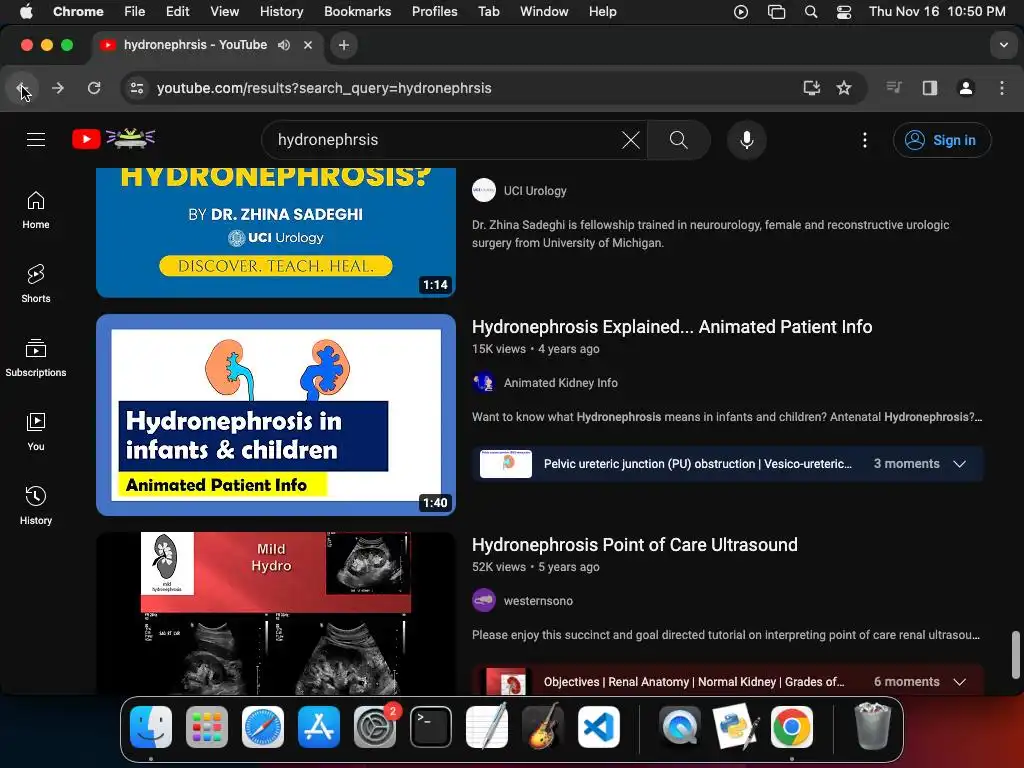Run search with magnifier button
The width and height of the screenshot is (1024, 768).
679,140
